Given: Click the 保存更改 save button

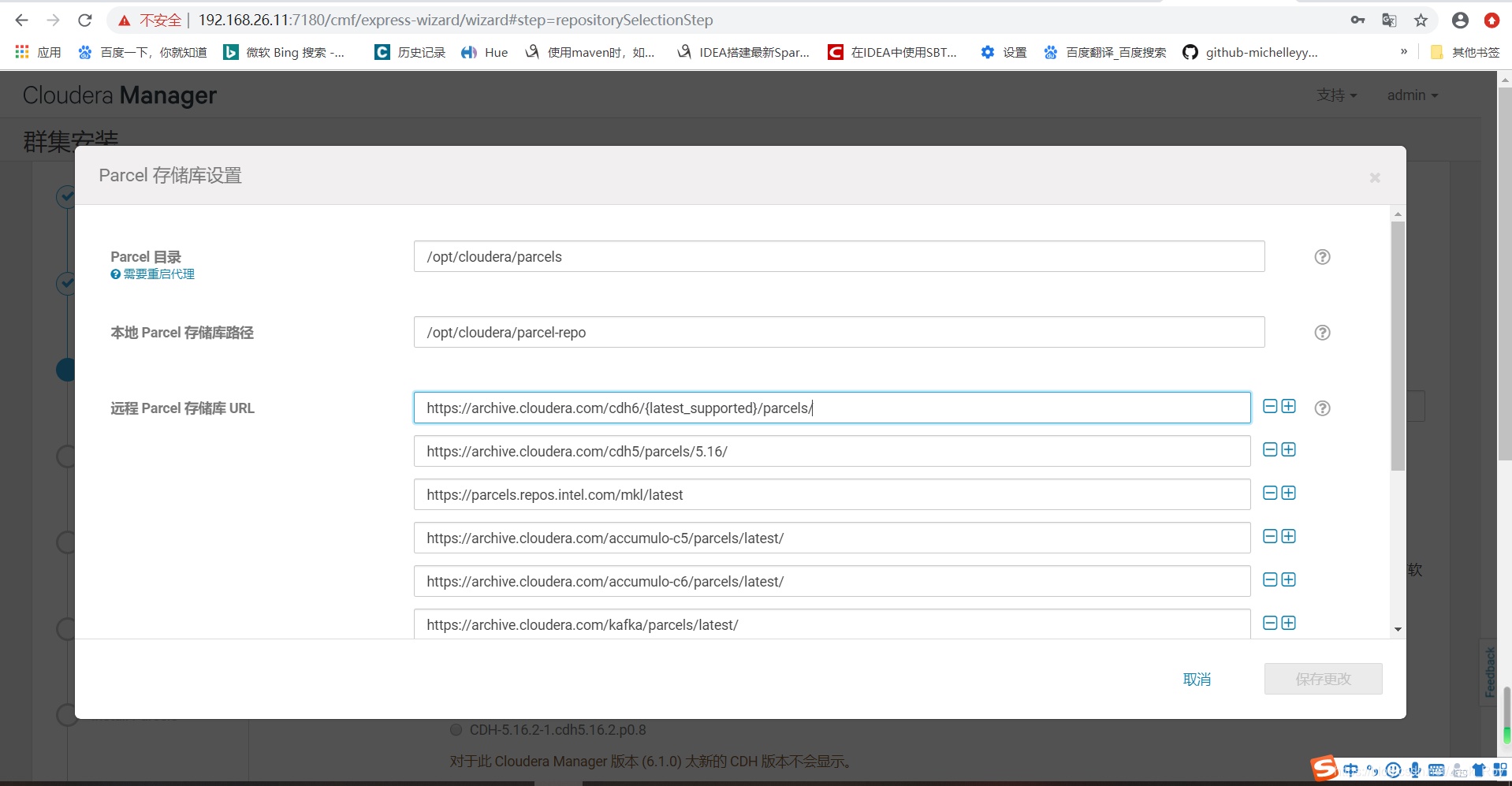Looking at the screenshot, I should click(1324, 679).
